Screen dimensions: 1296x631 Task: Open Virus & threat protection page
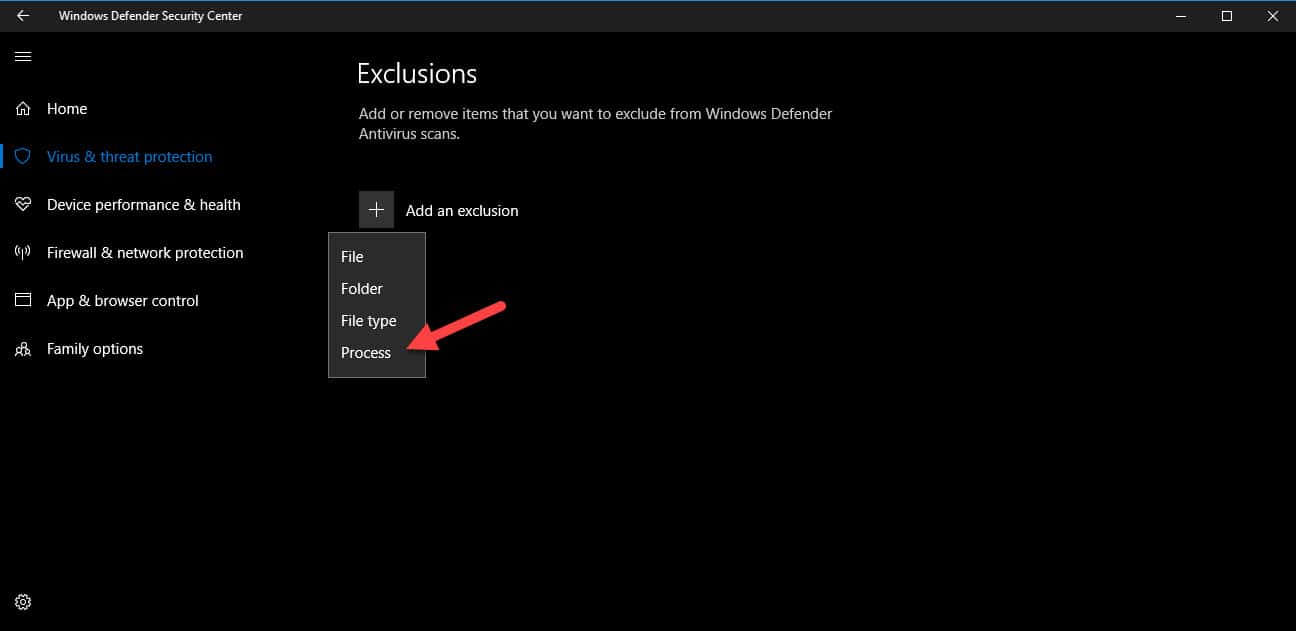pos(129,157)
